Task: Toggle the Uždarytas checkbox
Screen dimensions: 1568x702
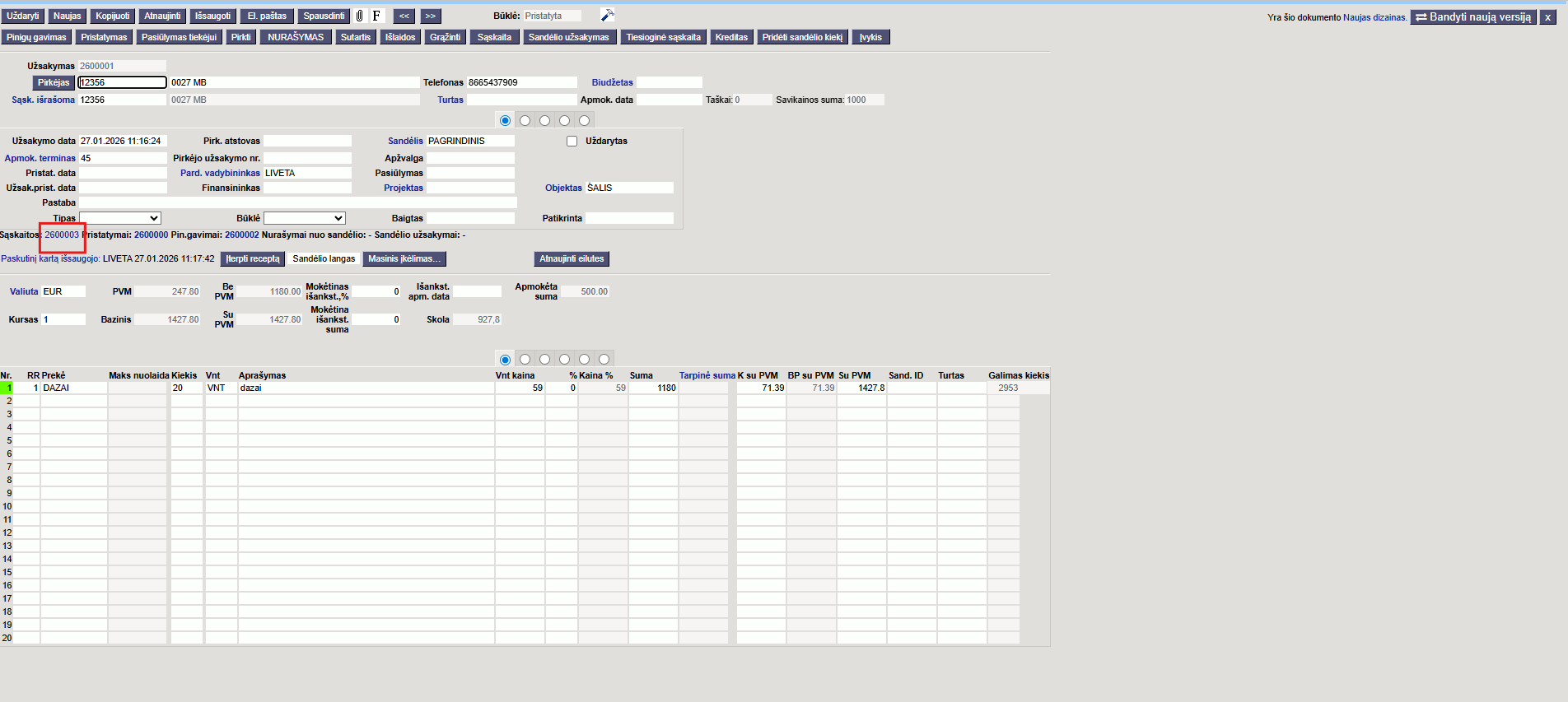Action: [x=572, y=141]
